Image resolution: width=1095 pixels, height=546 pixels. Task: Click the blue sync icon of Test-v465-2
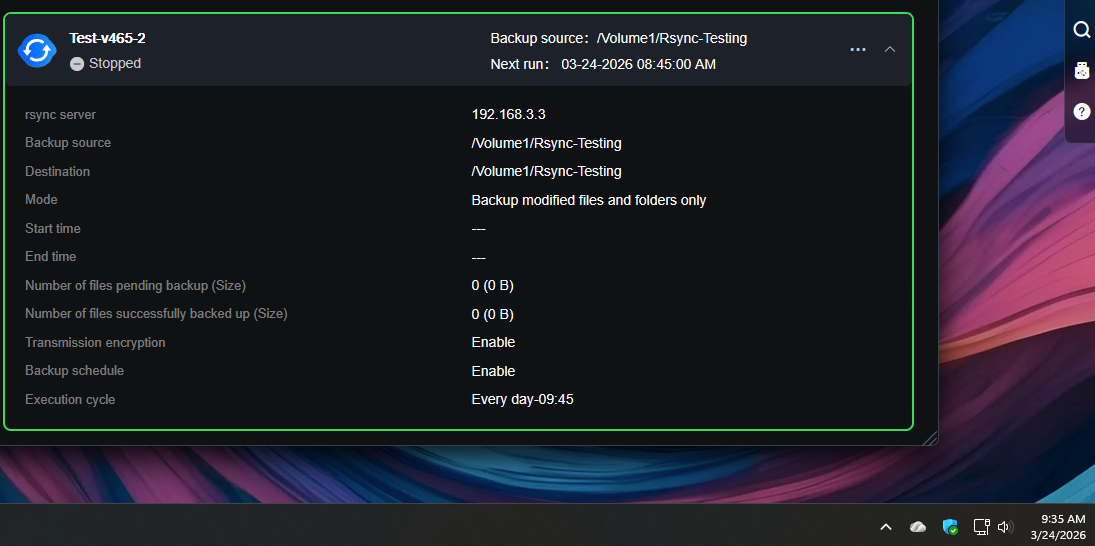click(x=37, y=50)
